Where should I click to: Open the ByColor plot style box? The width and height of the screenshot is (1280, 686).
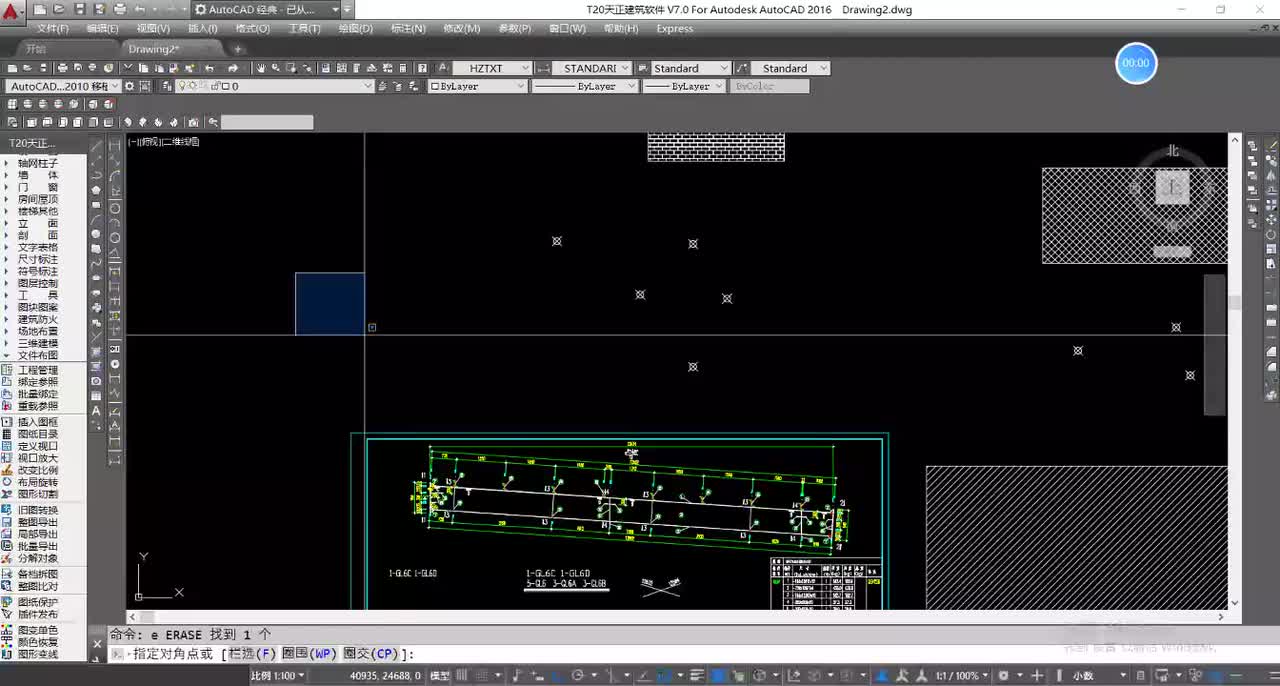pos(768,86)
